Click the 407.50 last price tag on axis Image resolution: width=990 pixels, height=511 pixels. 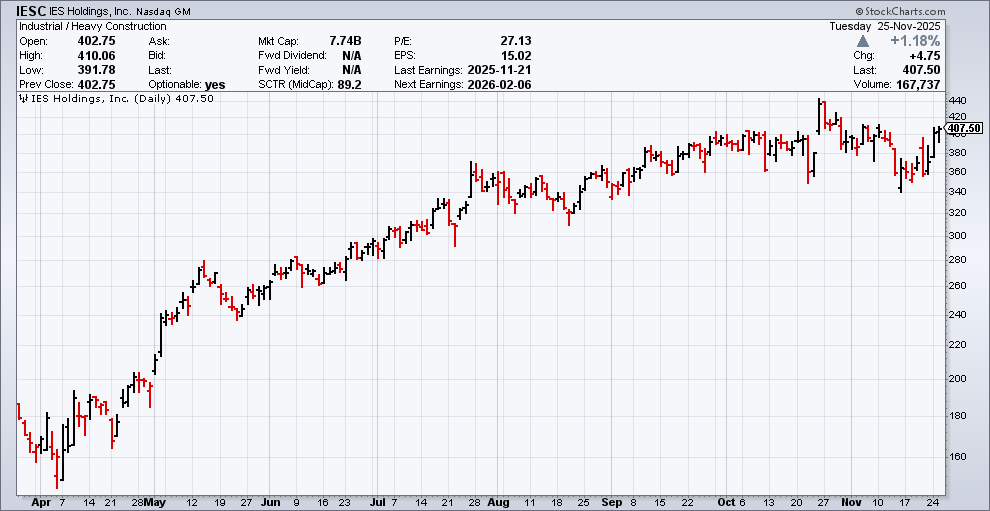pyautogui.click(x=964, y=128)
